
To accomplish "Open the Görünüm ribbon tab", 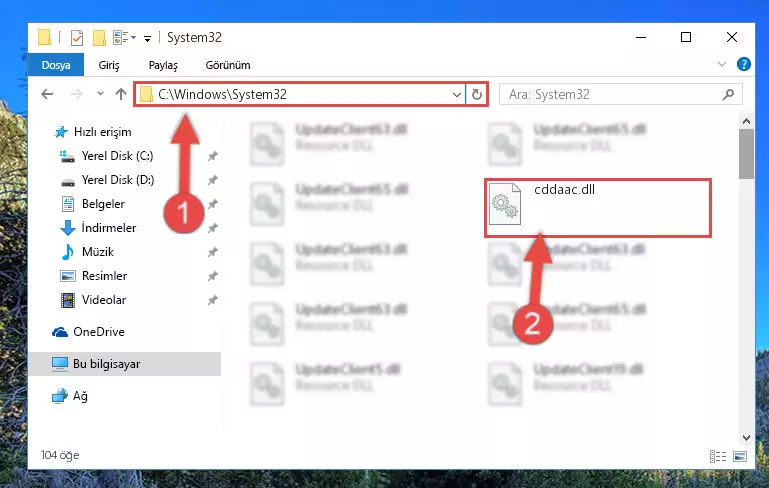I will point(228,65).
